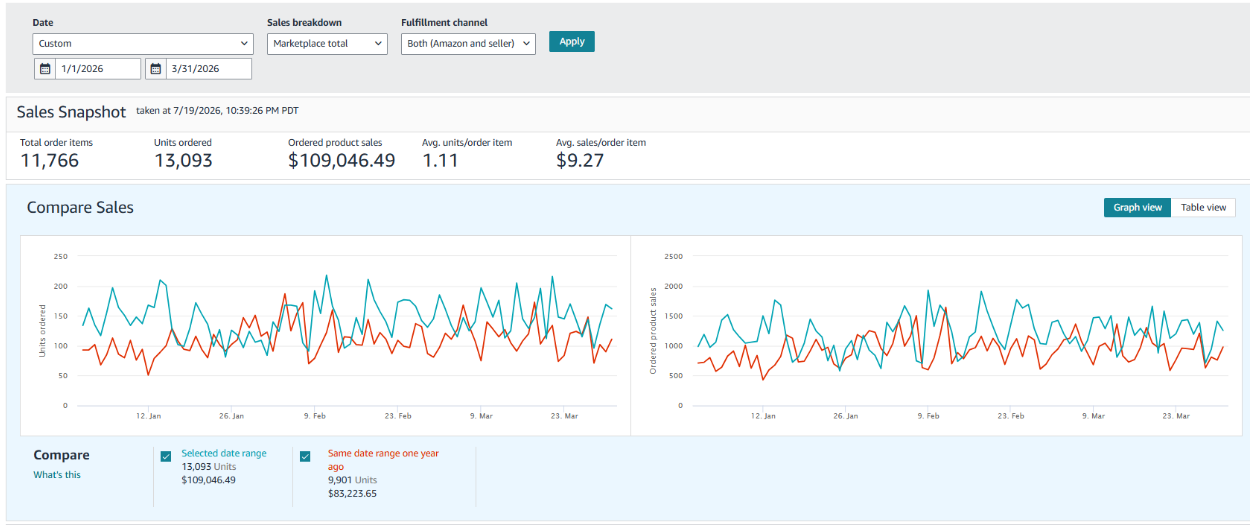Open the start date calendar icon
The height and width of the screenshot is (531, 1258).
pos(45,69)
